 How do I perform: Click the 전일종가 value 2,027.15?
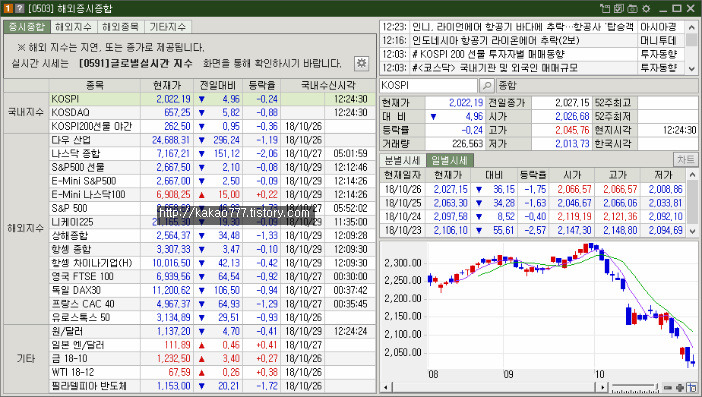(572, 103)
